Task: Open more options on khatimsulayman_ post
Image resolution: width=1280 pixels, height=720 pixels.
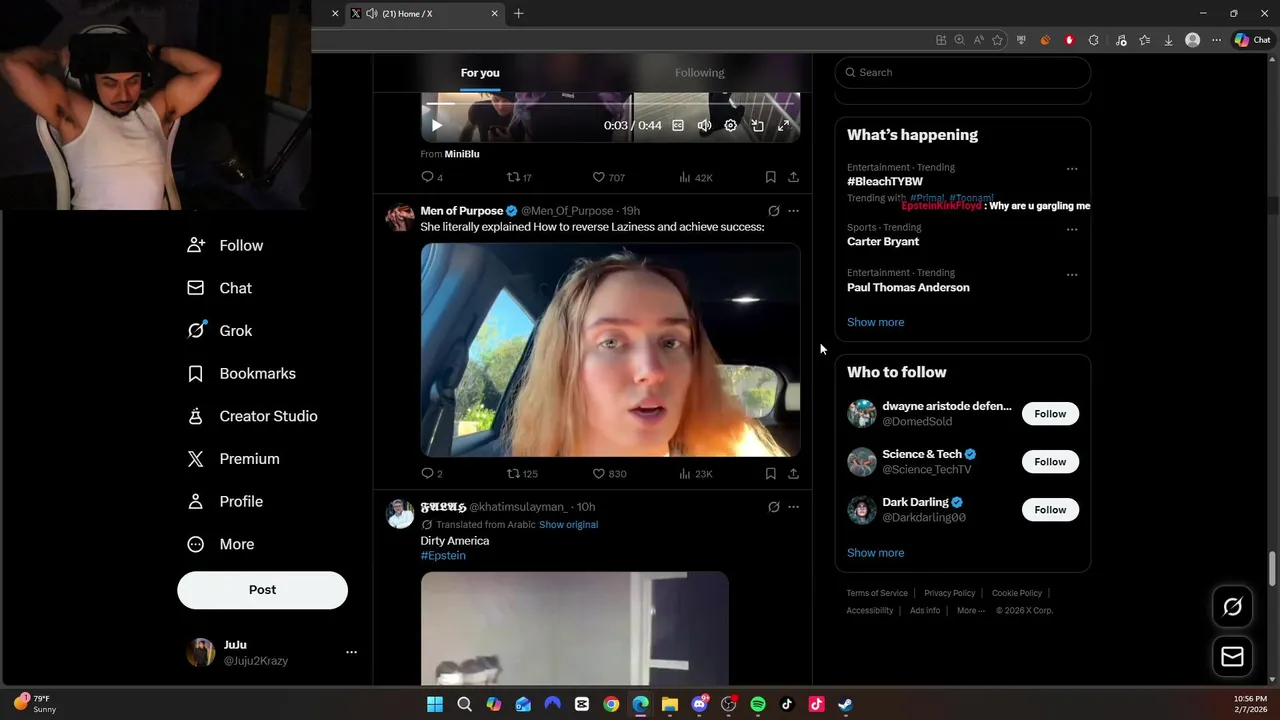Action: (x=794, y=507)
